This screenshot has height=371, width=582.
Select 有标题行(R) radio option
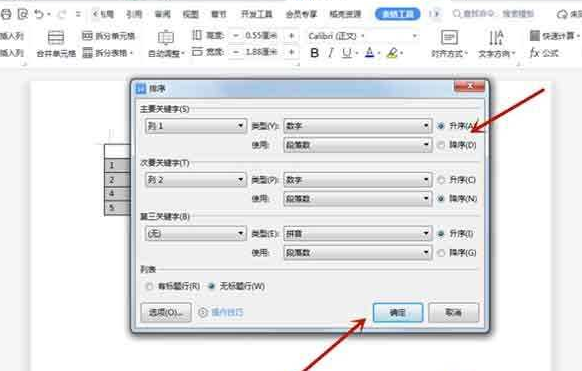pyautogui.click(x=149, y=286)
